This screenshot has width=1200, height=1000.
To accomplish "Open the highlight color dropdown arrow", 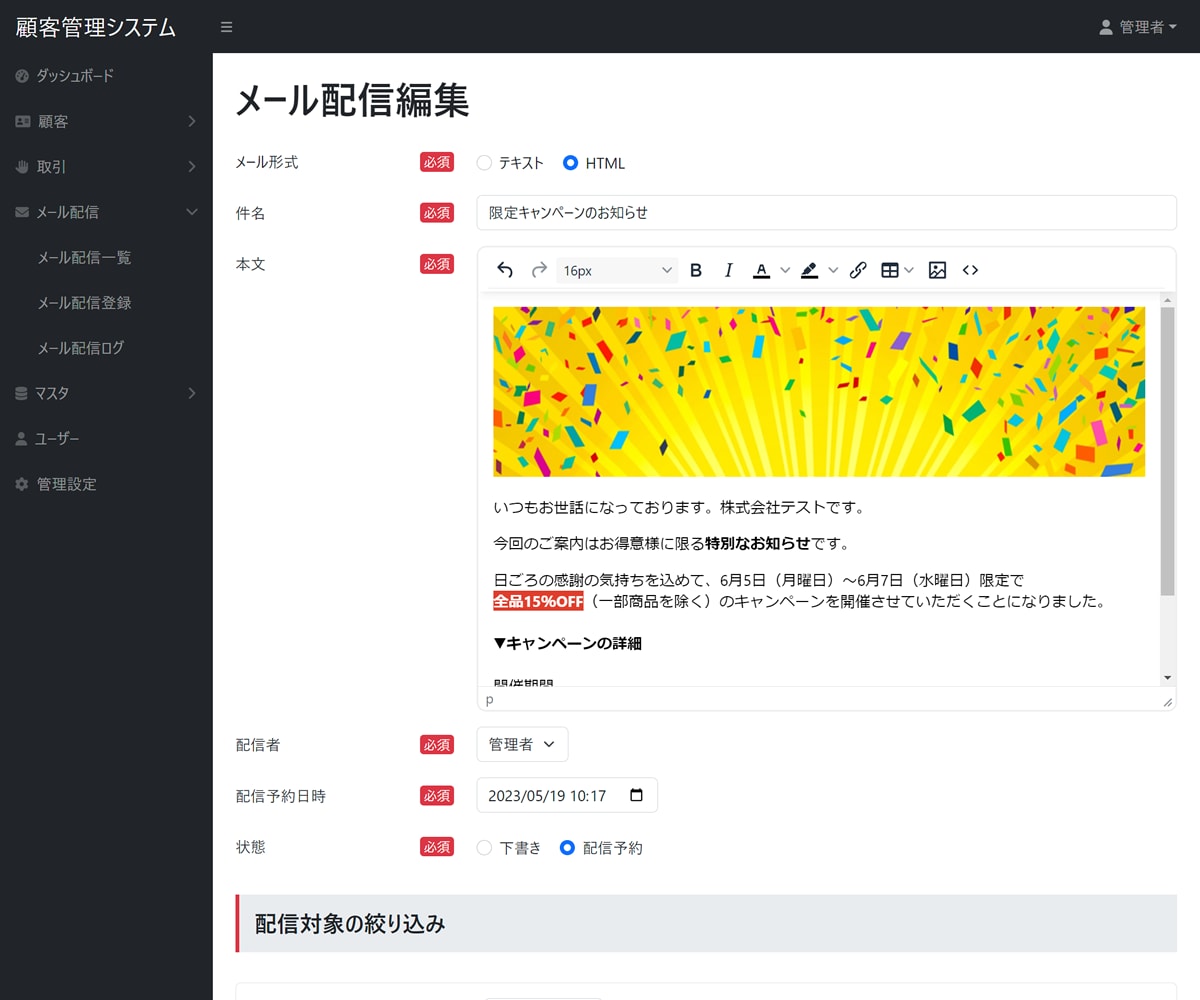I will coord(833,270).
